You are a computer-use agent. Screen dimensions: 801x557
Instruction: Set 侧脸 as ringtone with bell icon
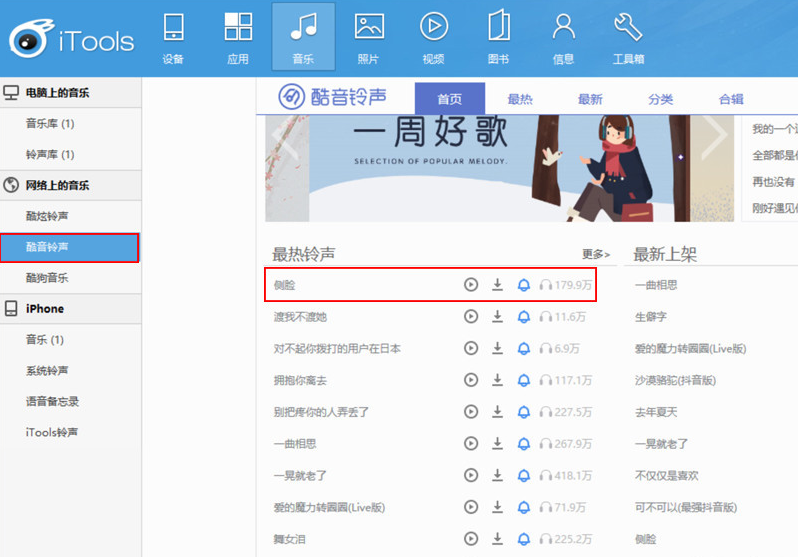coord(523,285)
